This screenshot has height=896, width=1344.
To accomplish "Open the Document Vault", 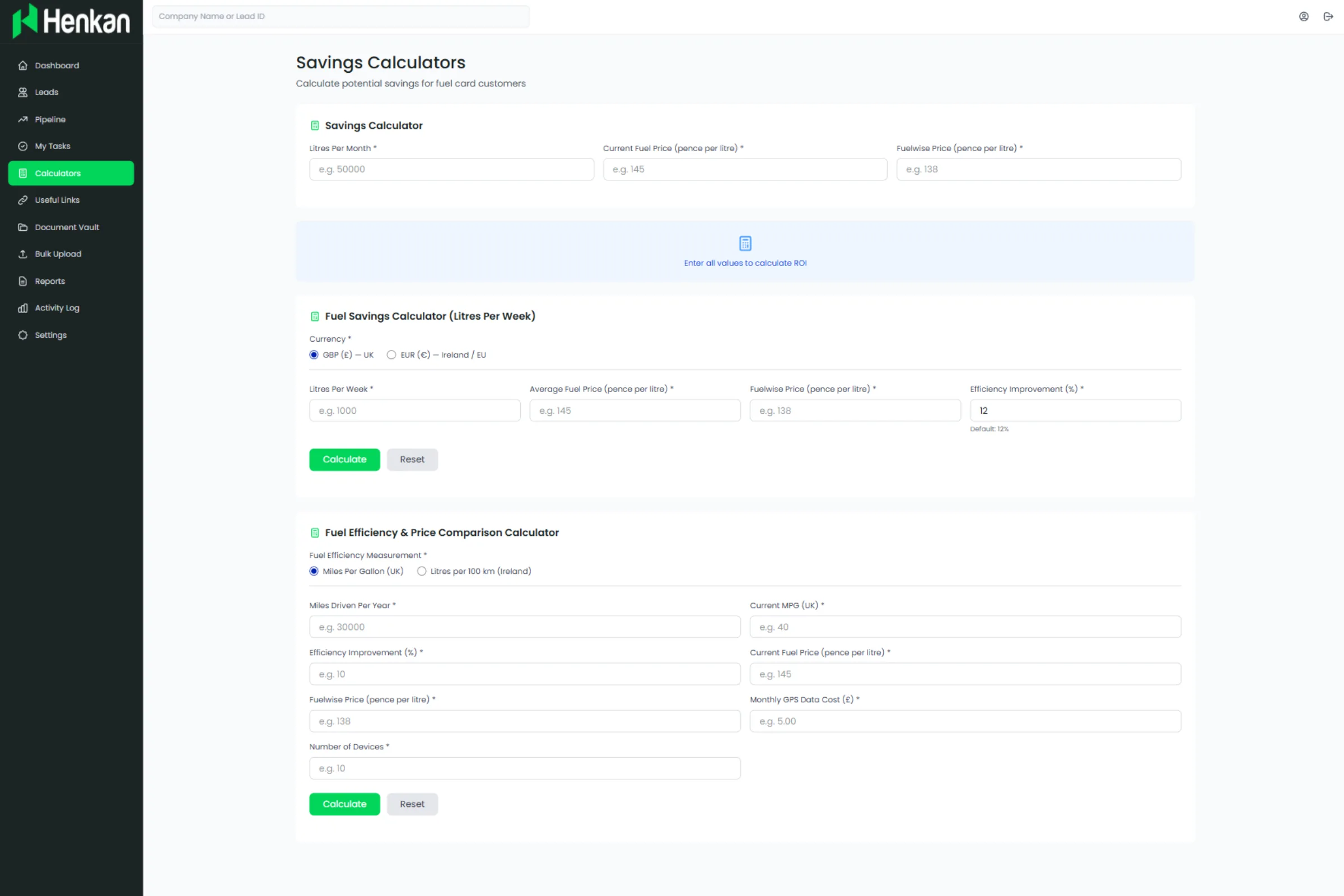I will coord(66,227).
